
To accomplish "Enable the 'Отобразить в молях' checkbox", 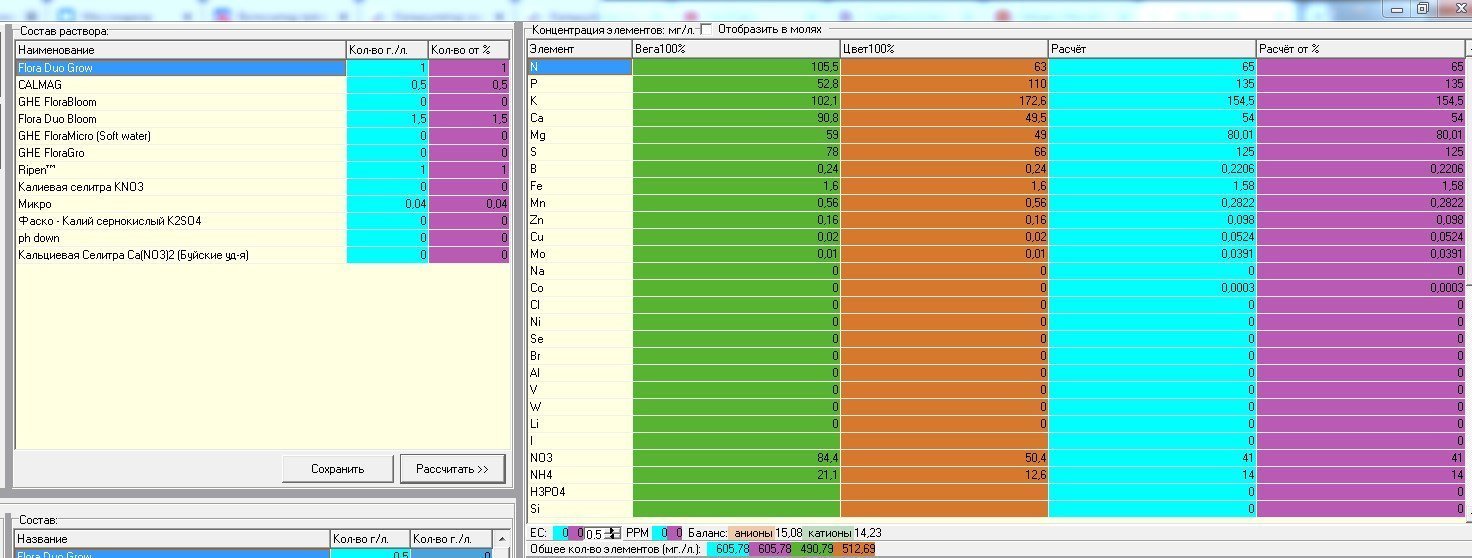I will point(707,29).
